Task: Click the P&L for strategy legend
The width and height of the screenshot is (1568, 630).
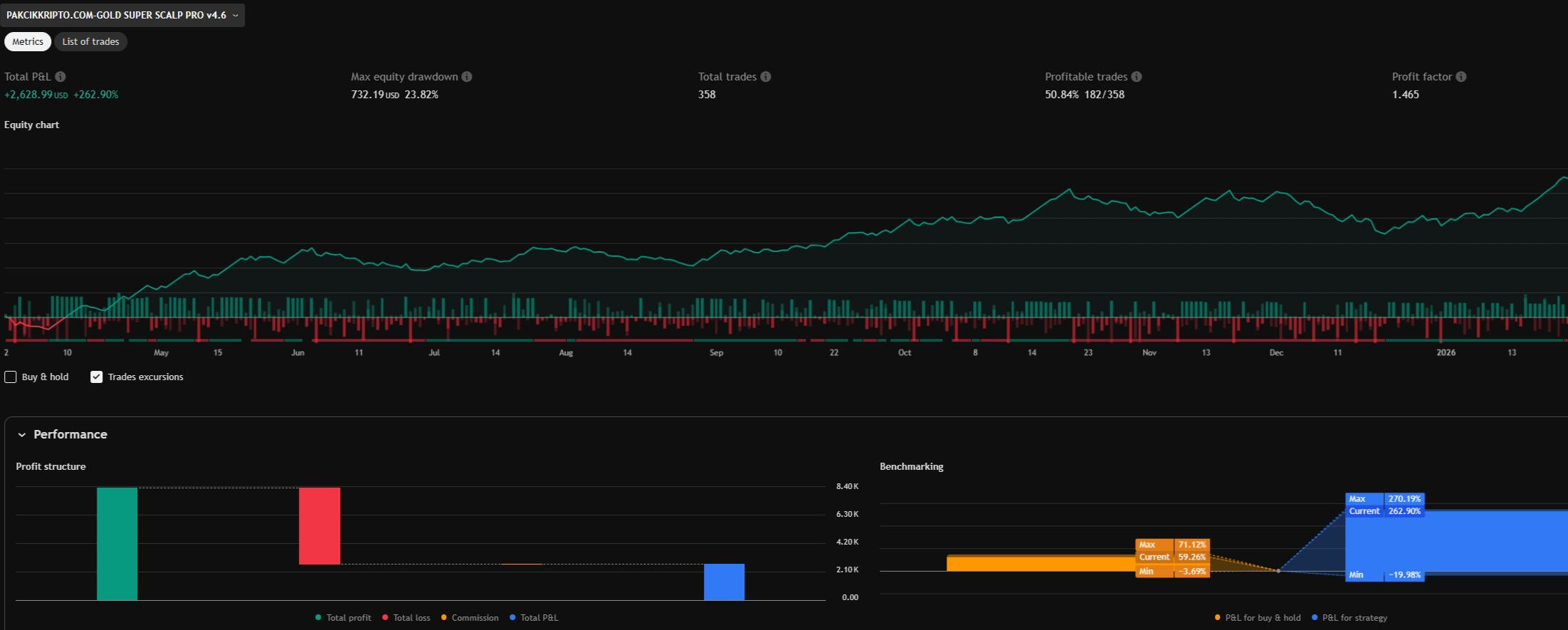Action: [x=1349, y=618]
